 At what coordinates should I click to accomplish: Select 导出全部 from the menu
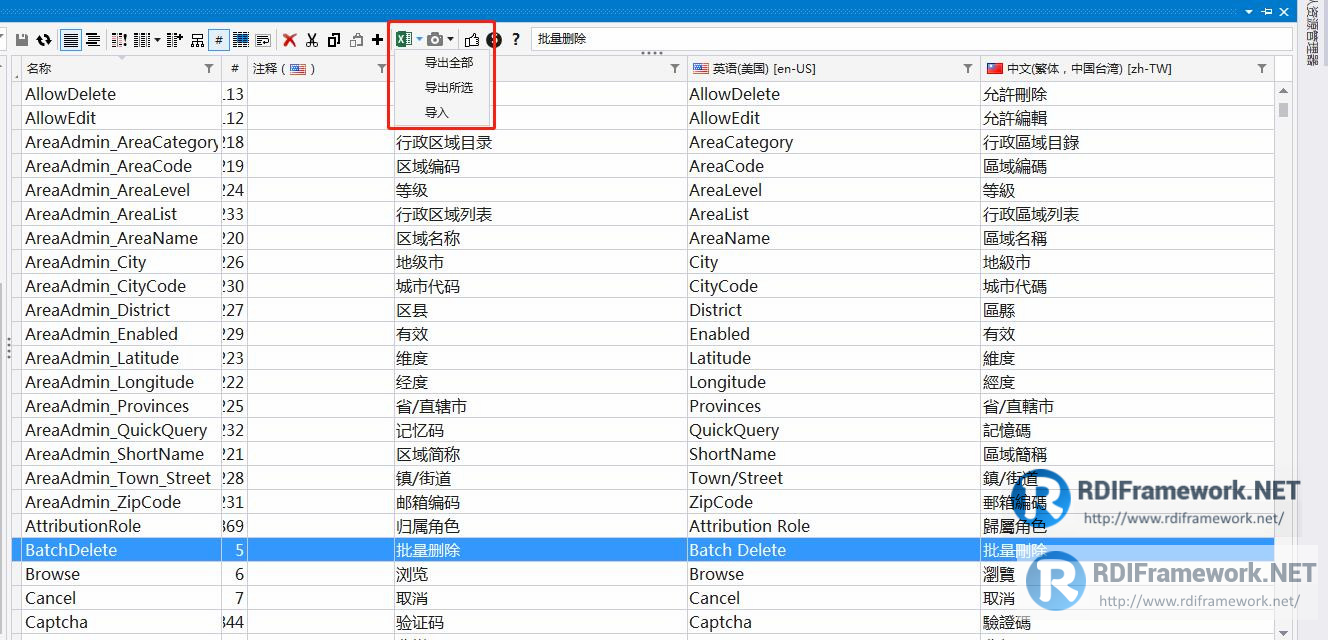pos(448,62)
